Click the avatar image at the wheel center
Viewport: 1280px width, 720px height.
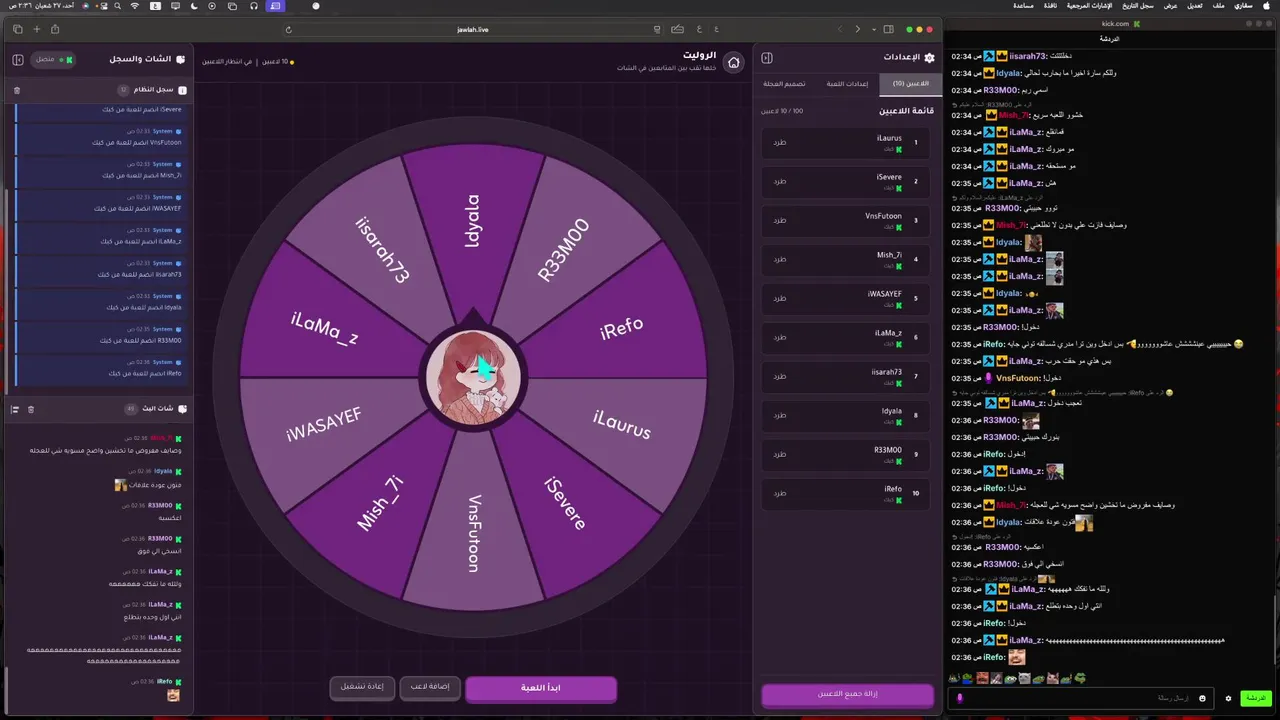coord(473,377)
